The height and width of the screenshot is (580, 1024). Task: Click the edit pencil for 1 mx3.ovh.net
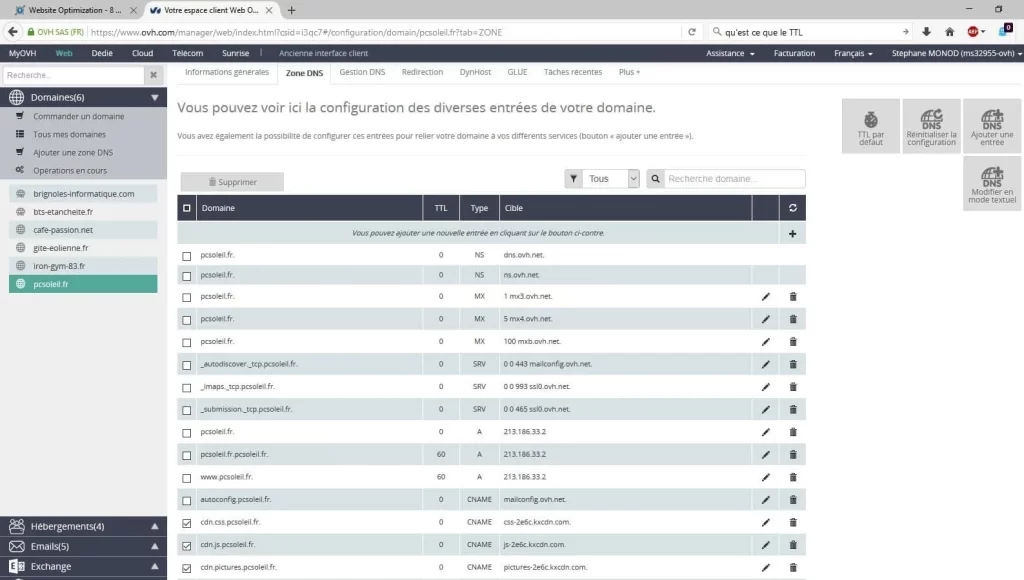(x=765, y=297)
